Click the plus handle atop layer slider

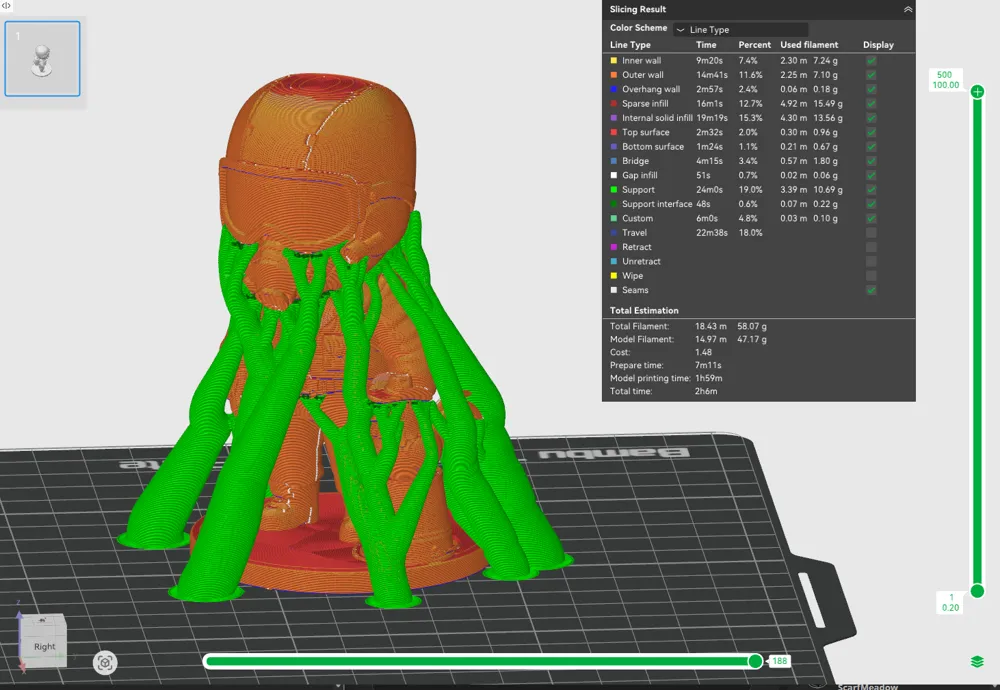coord(977,92)
